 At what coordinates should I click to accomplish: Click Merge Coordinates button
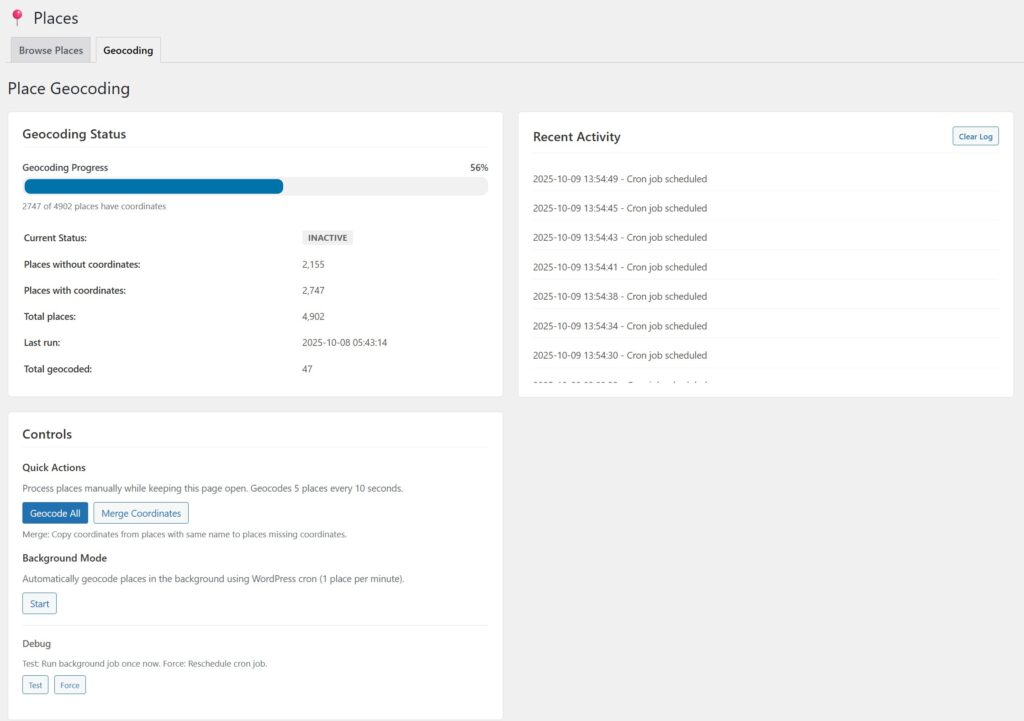point(141,513)
